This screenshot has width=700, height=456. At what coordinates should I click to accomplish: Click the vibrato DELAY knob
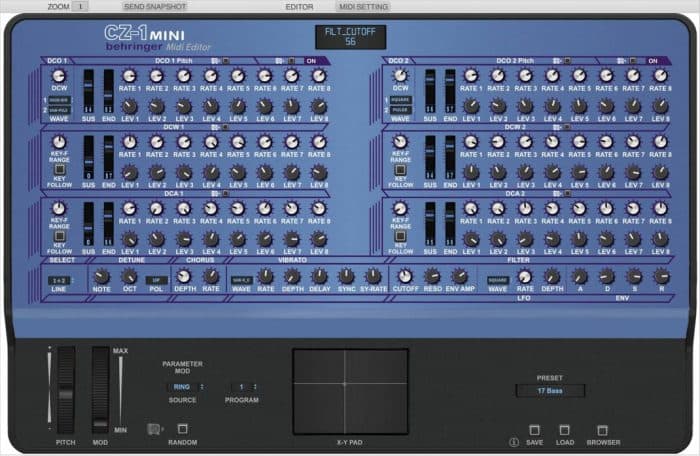tap(319, 276)
